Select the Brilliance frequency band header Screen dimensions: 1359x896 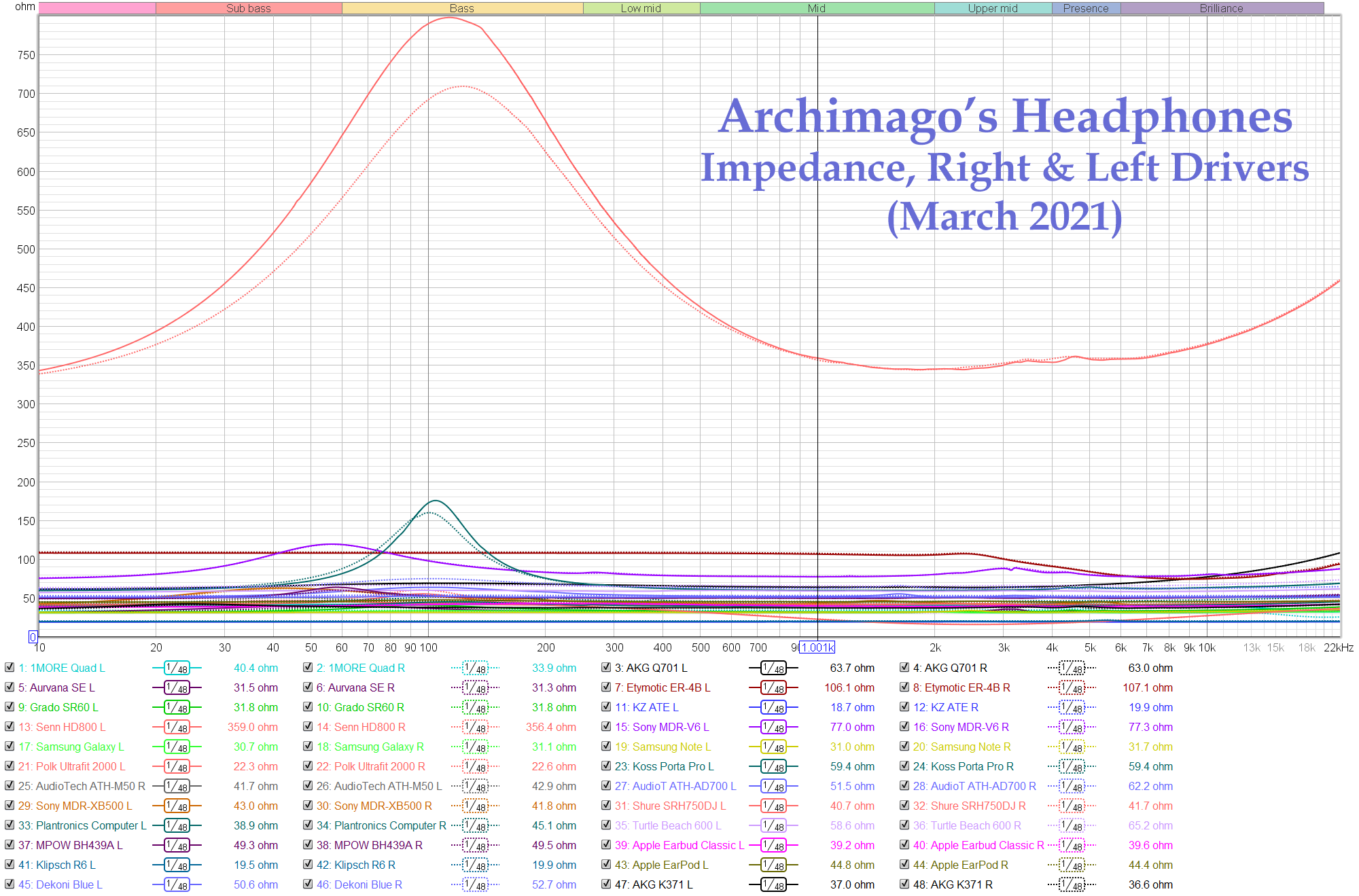[1221, 8]
